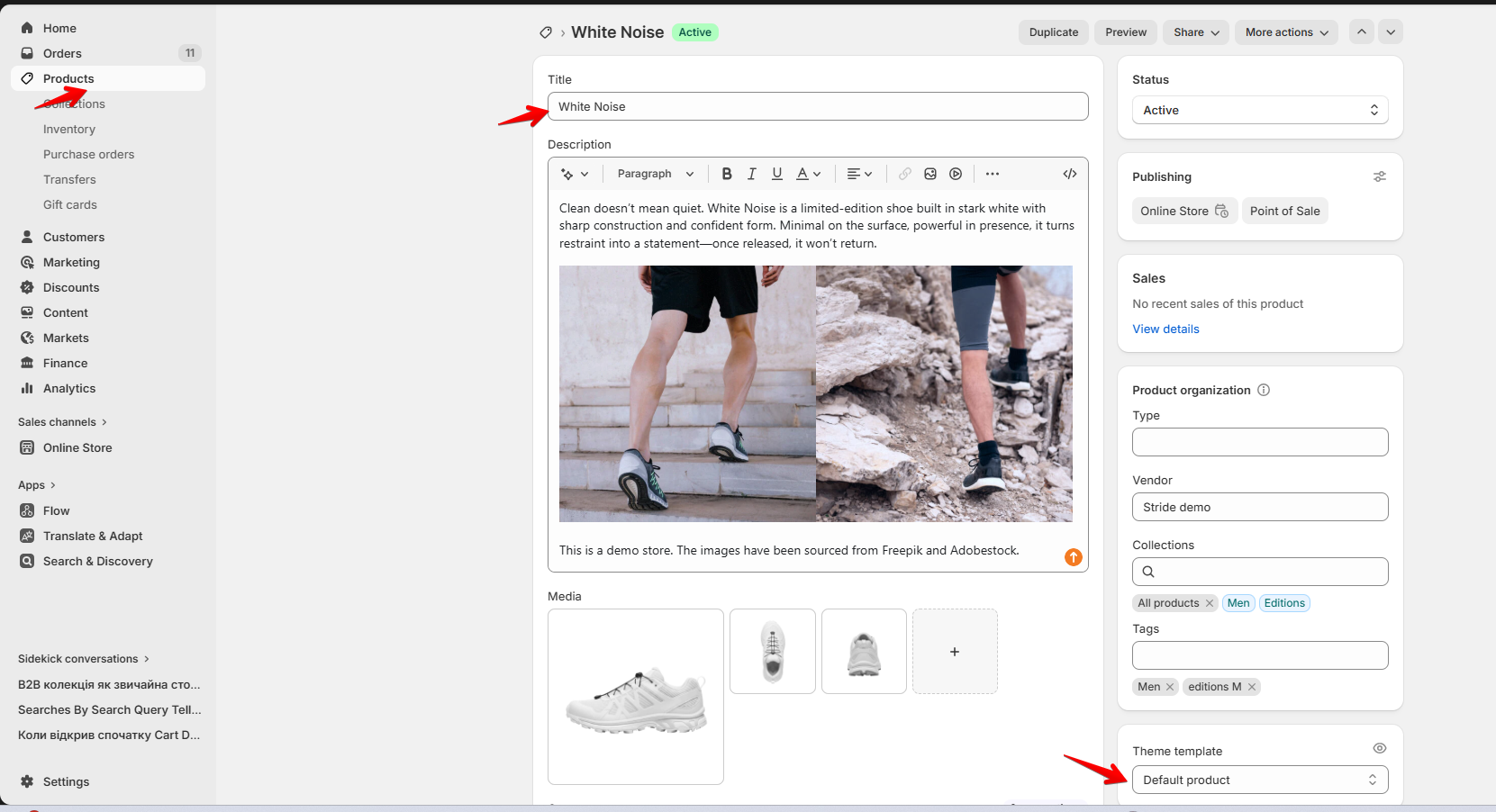Click the eye icon beside Theme template
The width and height of the screenshot is (1496, 812).
pos(1379,748)
